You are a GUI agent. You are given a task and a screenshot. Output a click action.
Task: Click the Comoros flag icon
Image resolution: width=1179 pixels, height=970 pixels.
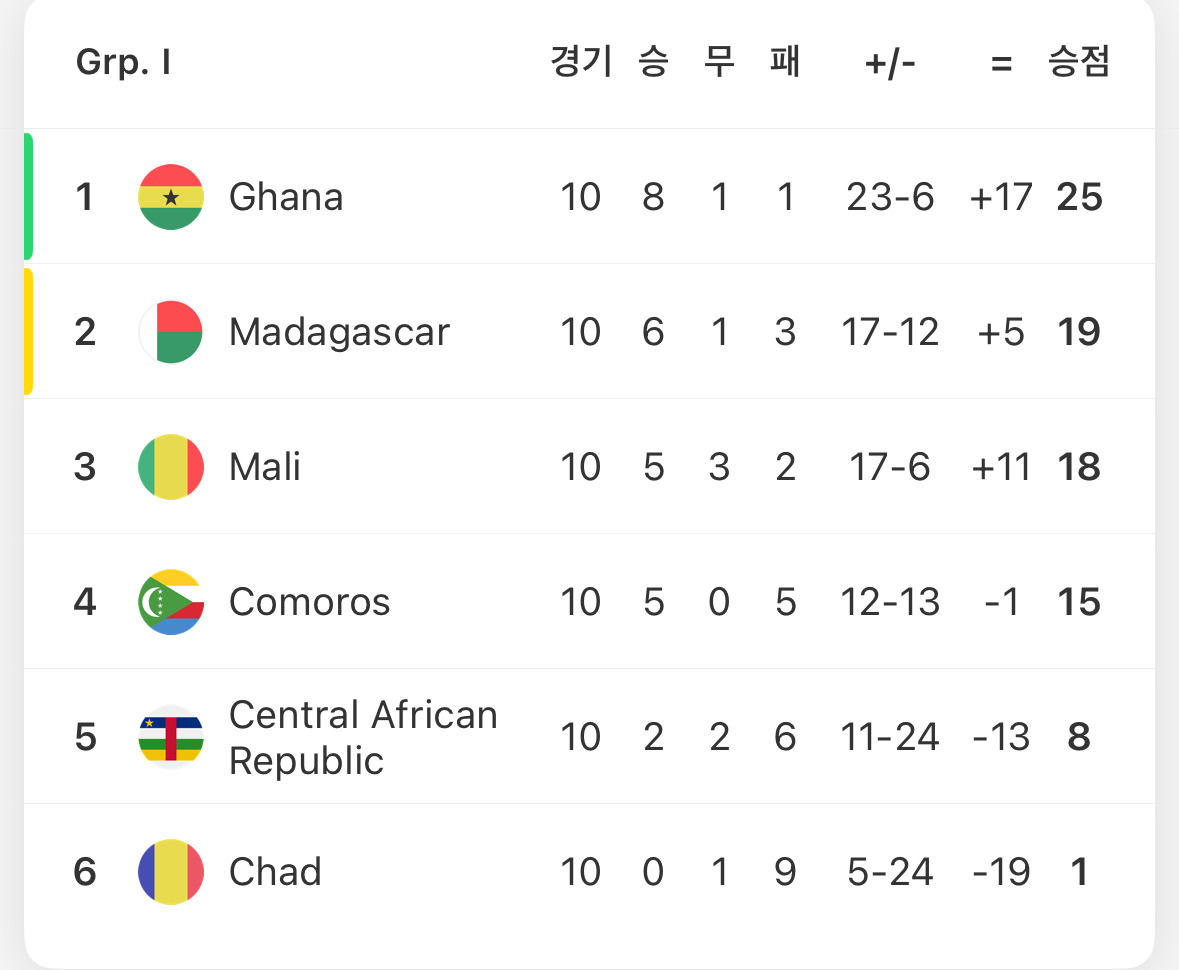171,602
